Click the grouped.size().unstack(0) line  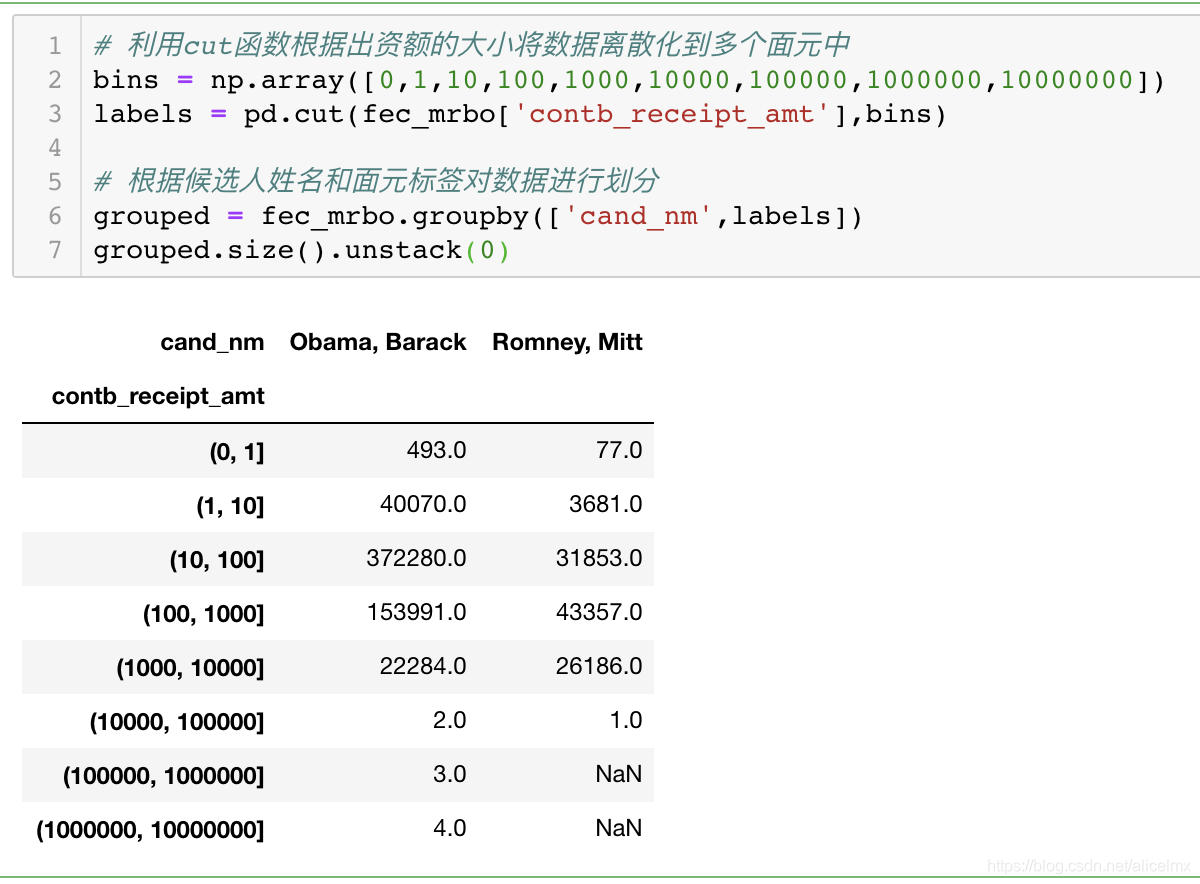point(302,250)
